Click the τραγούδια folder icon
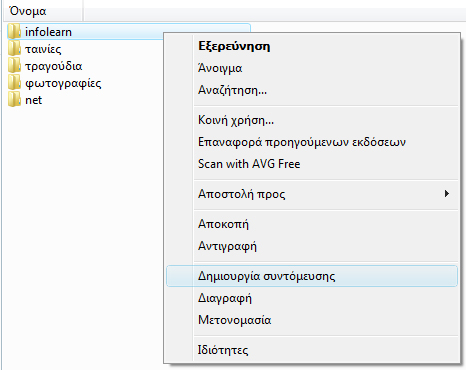 (14, 66)
